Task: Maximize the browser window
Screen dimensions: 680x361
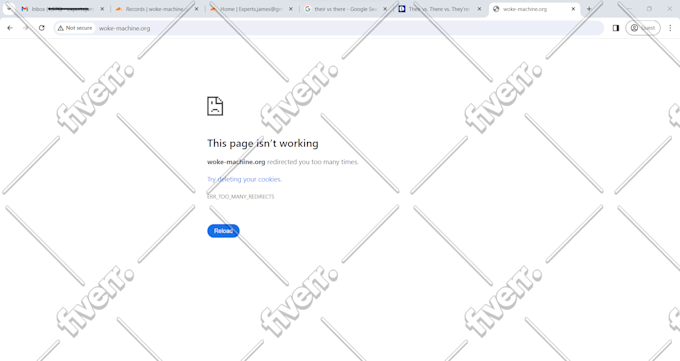Action: click(x=649, y=9)
